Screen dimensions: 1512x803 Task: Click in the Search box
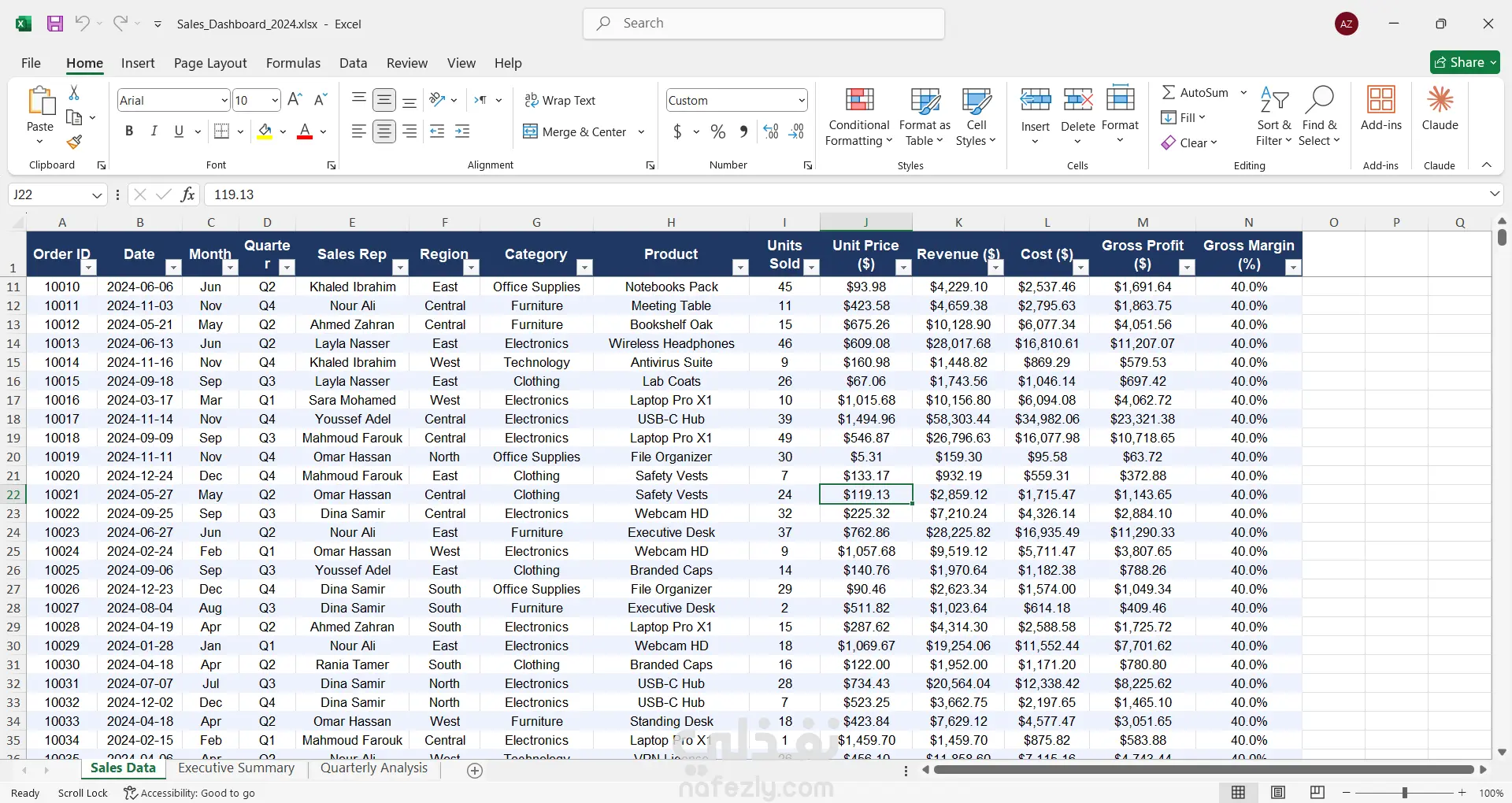[764, 24]
